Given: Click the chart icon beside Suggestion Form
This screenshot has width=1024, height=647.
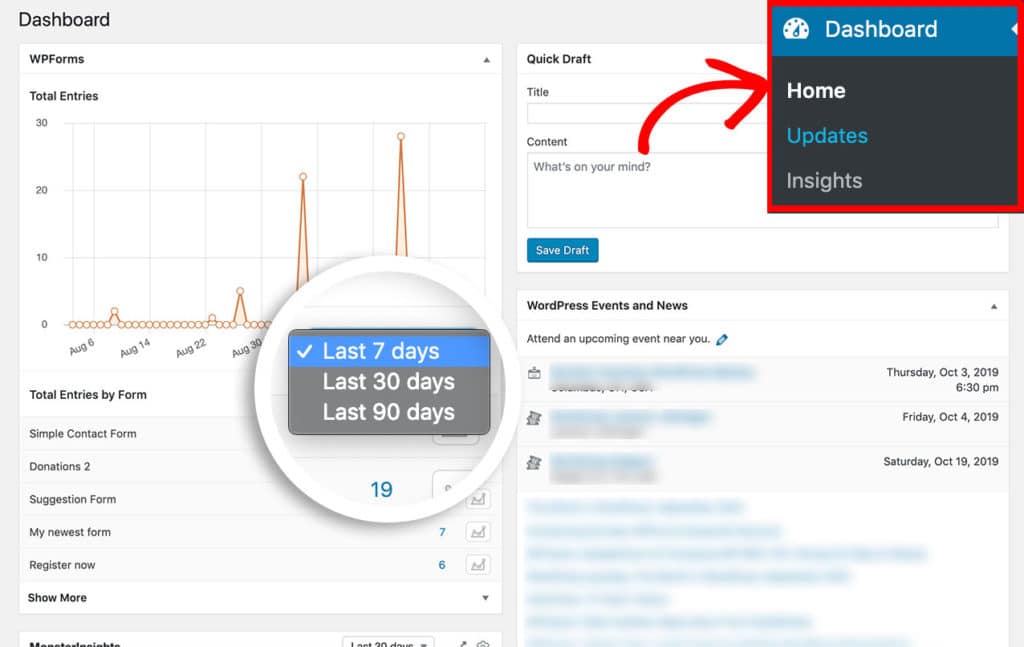Looking at the screenshot, I should click(x=477, y=499).
